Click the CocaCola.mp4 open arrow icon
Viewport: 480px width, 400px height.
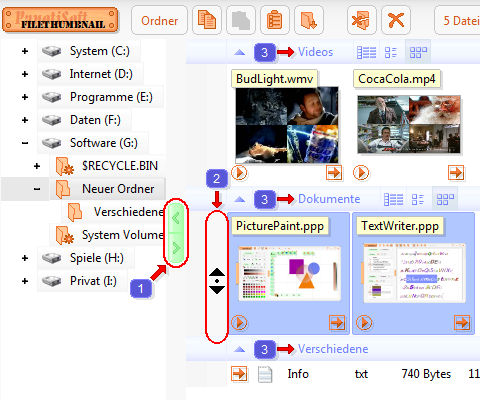point(456,173)
